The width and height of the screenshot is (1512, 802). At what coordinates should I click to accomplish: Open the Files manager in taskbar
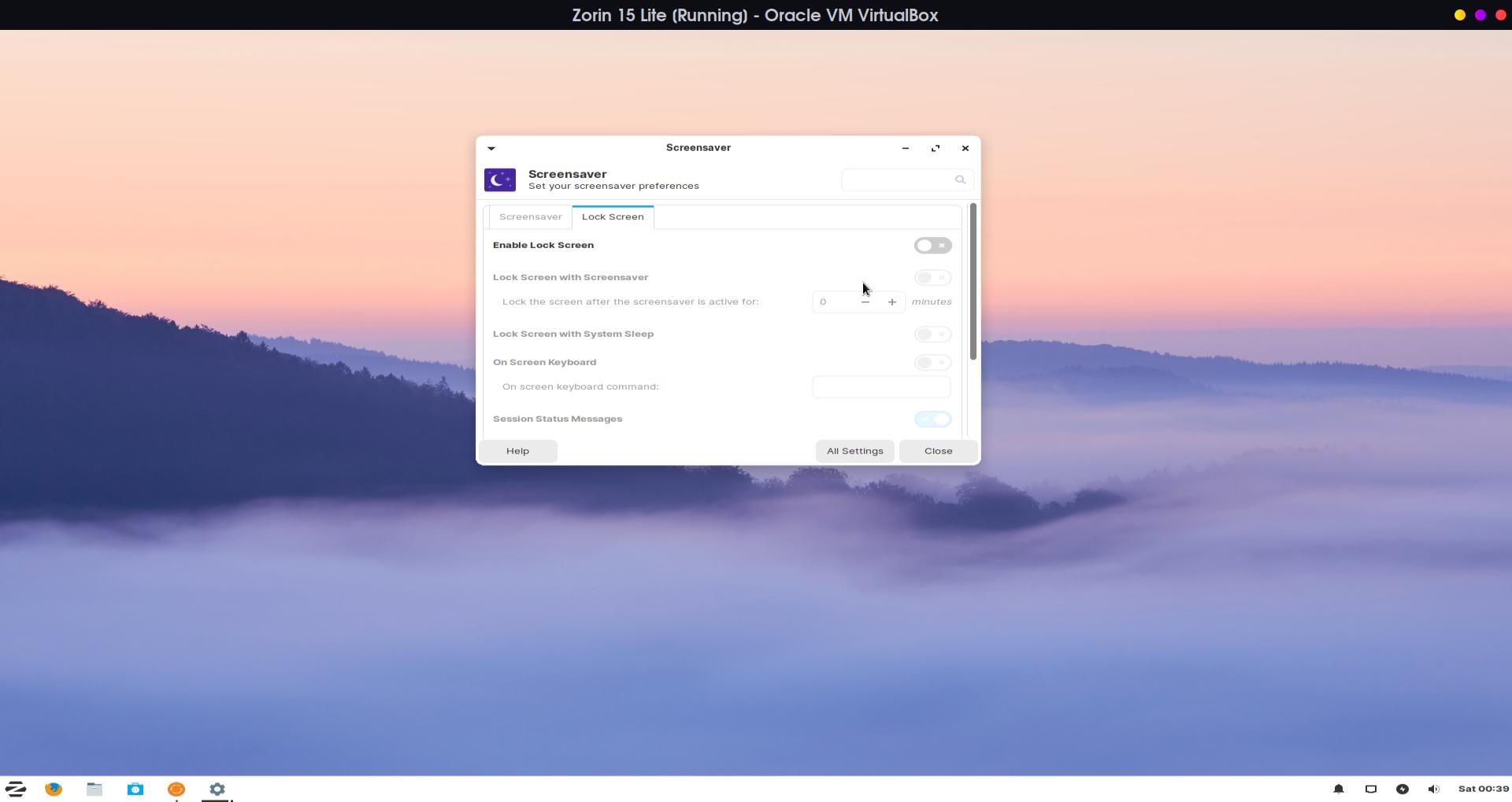(x=94, y=789)
